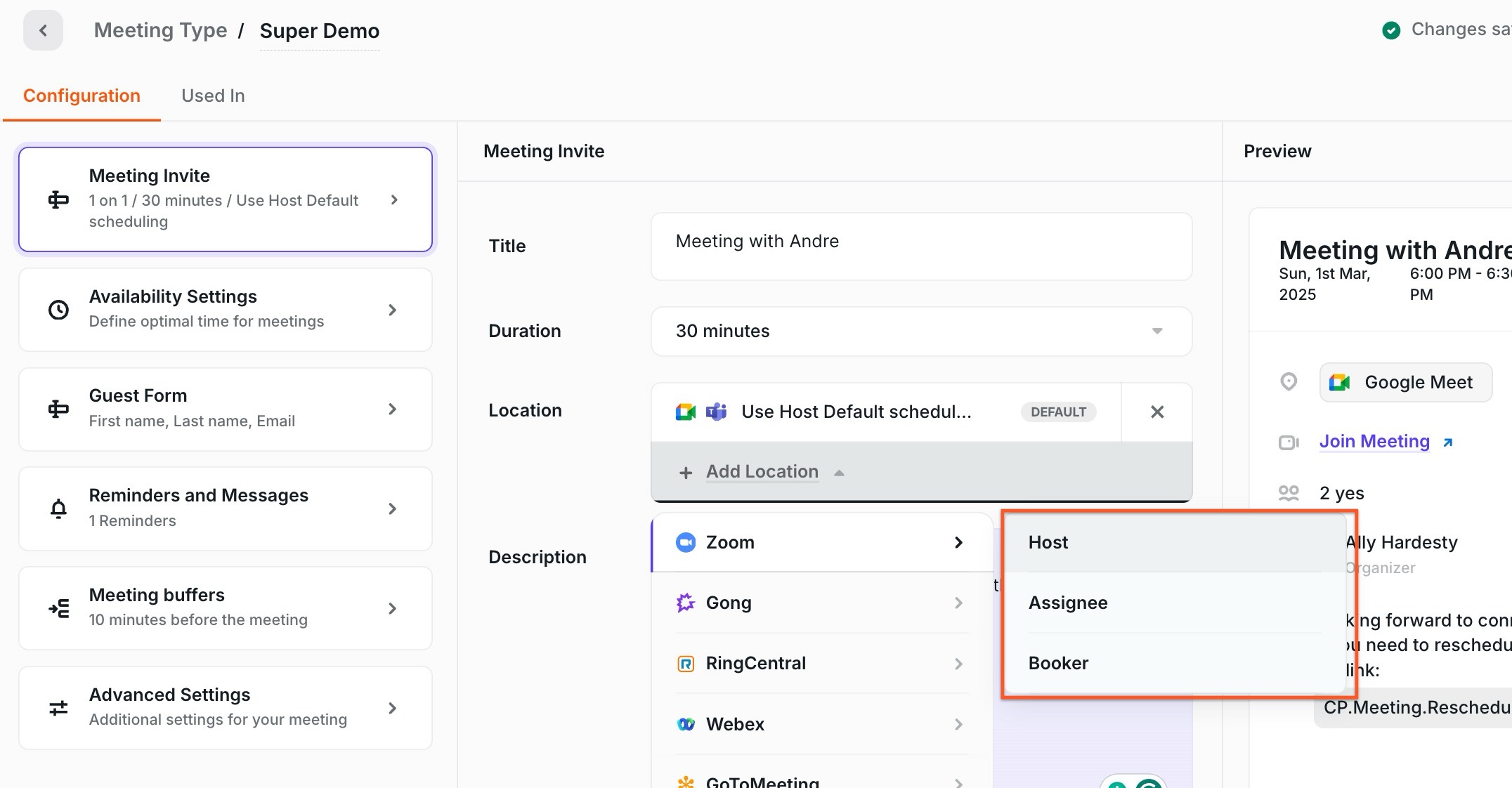Expand the Gong submenu chevron
Viewport: 1512px width, 788px height.
pos(958,603)
